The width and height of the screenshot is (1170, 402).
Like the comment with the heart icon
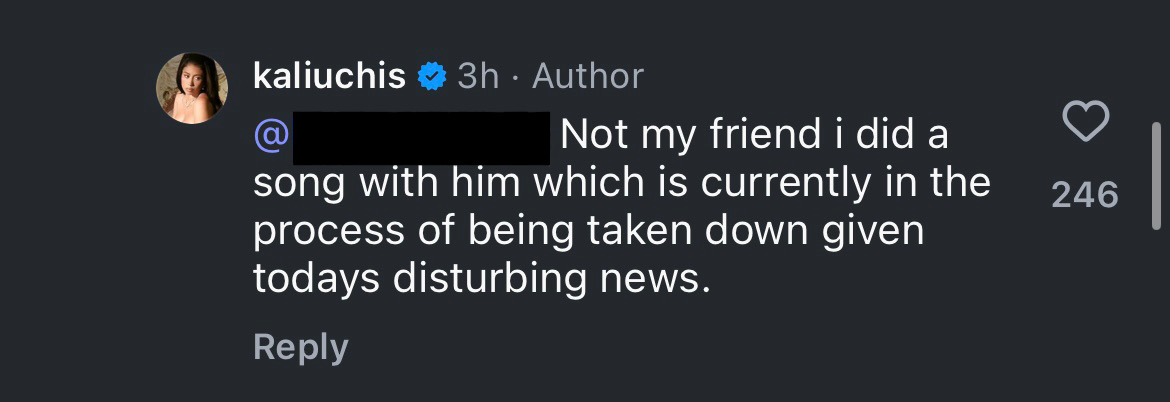click(1085, 122)
